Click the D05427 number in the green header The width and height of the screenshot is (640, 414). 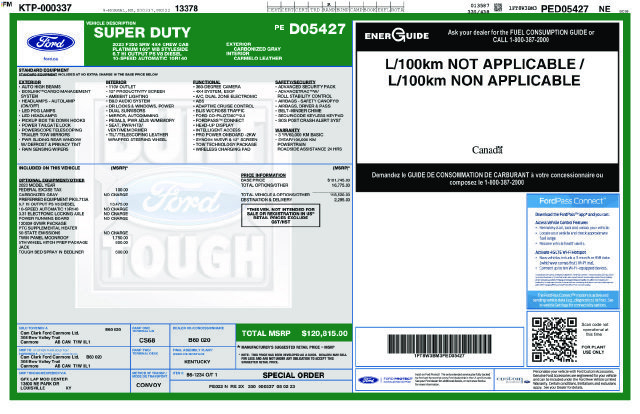click(317, 29)
